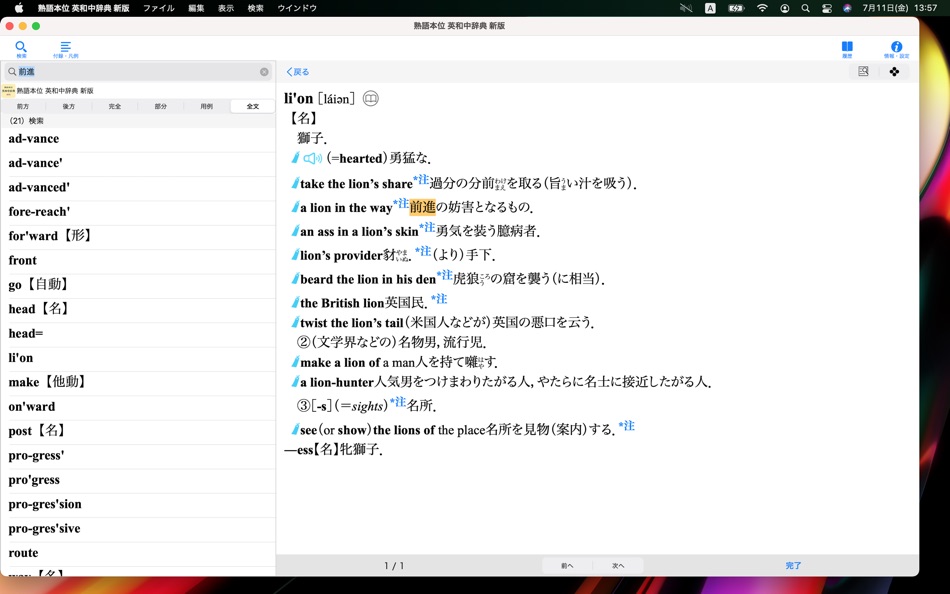Click the marker icon before 'twist the lion's tail'

point(295,322)
